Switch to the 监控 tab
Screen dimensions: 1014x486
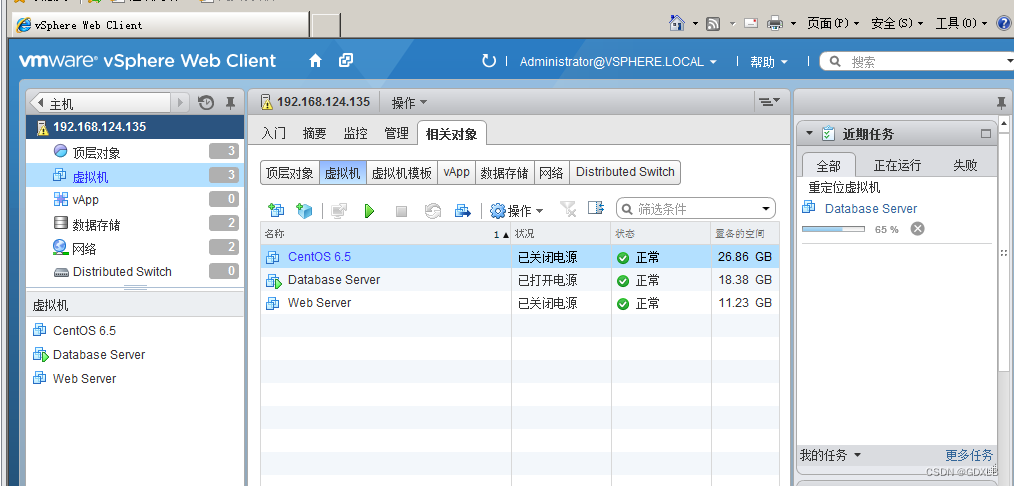pos(356,134)
